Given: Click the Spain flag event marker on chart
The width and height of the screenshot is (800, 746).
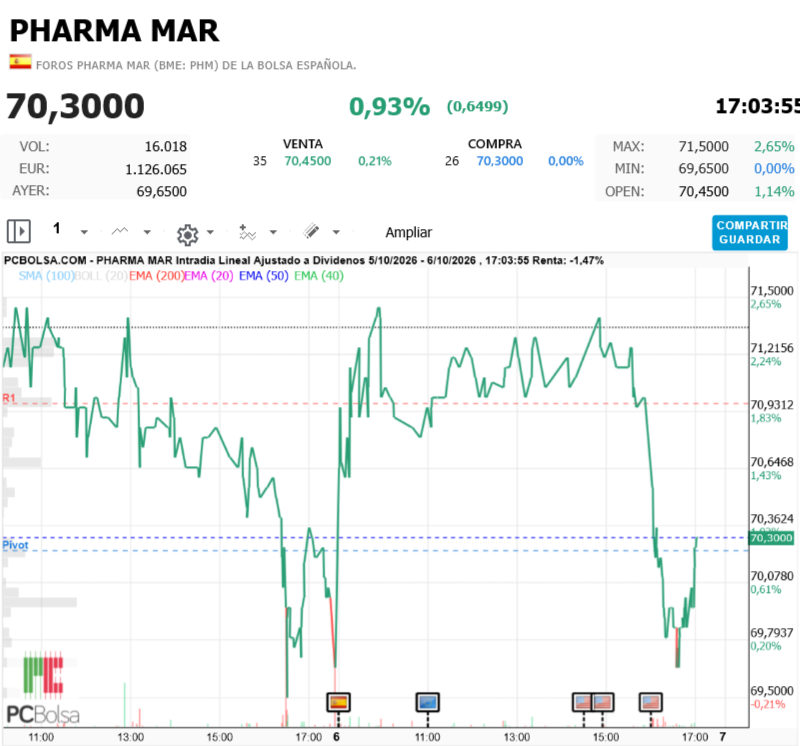Looking at the screenshot, I should (338, 702).
